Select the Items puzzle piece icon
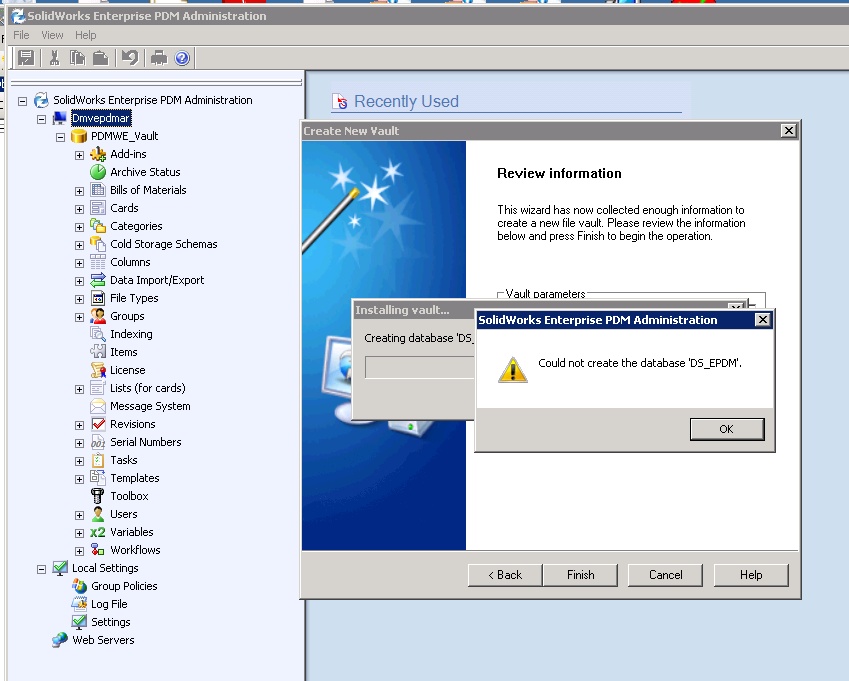Image resolution: width=849 pixels, height=681 pixels. (x=98, y=352)
